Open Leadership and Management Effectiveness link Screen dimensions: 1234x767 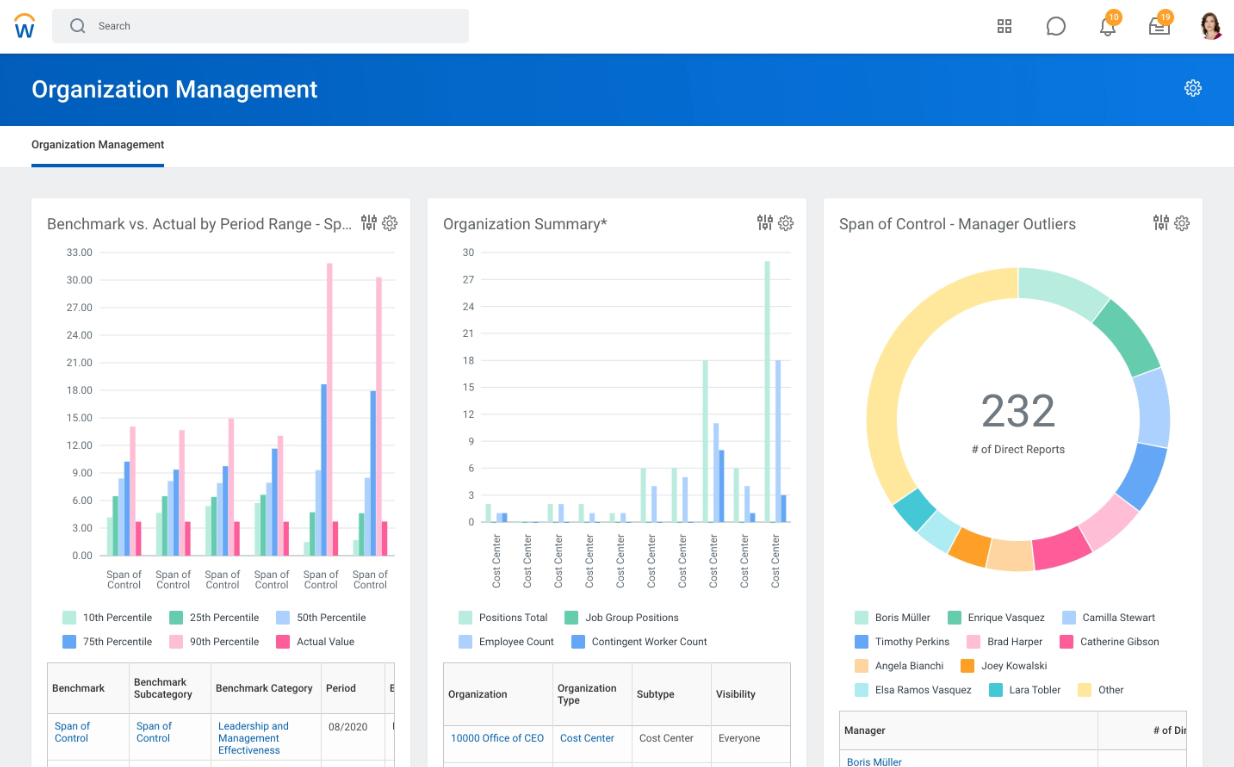(x=253, y=738)
